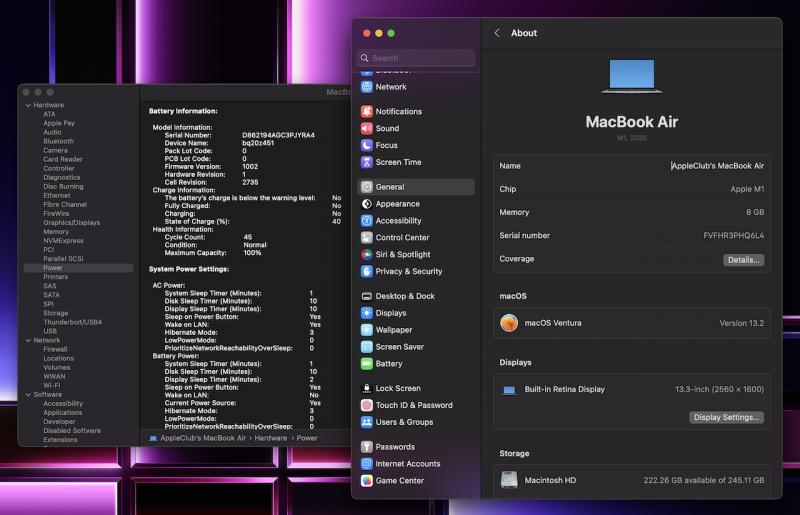This screenshot has width=800, height=515.
Task: Open the Displays settings label
Action: point(391,313)
